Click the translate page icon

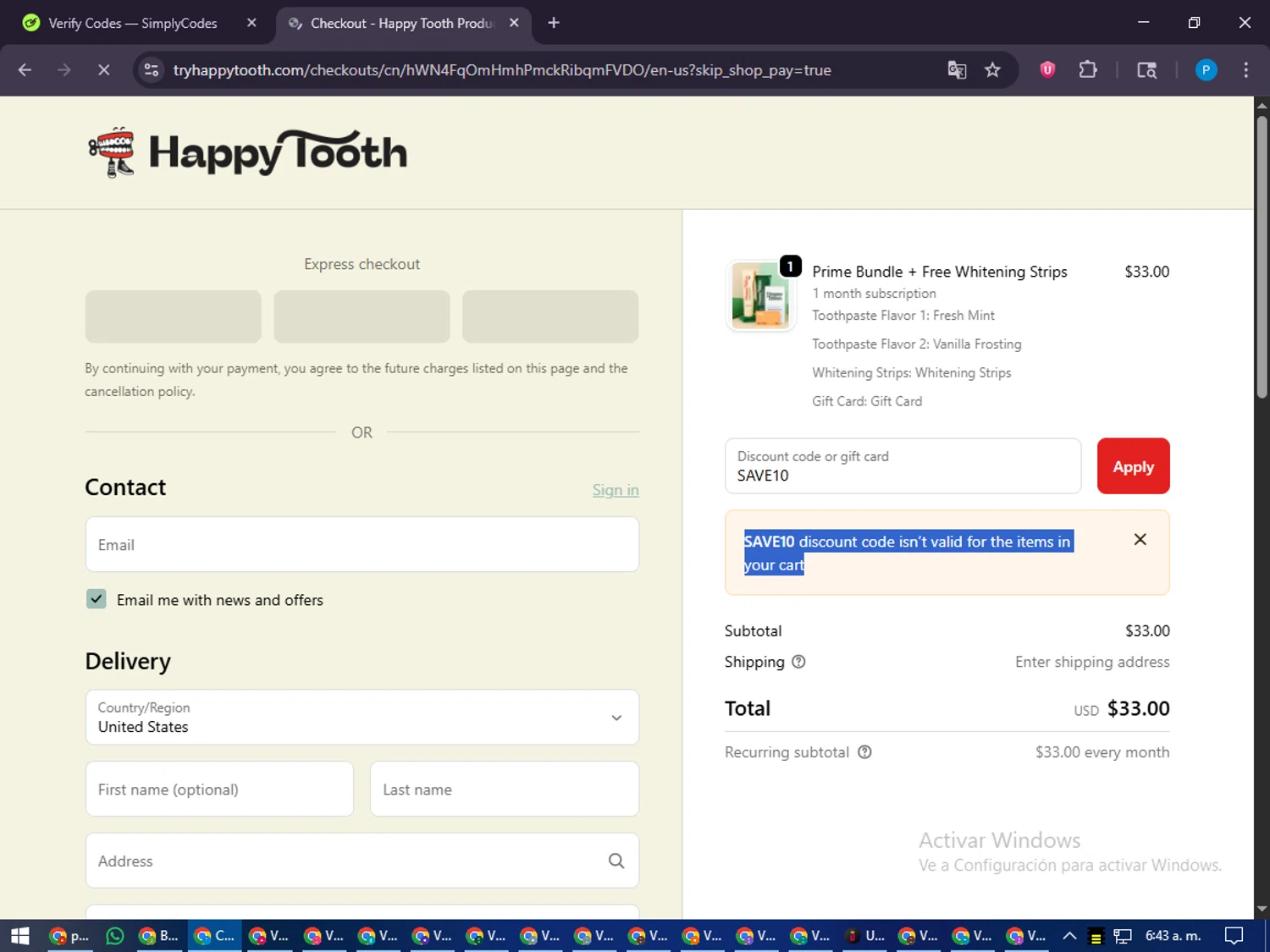957,70
